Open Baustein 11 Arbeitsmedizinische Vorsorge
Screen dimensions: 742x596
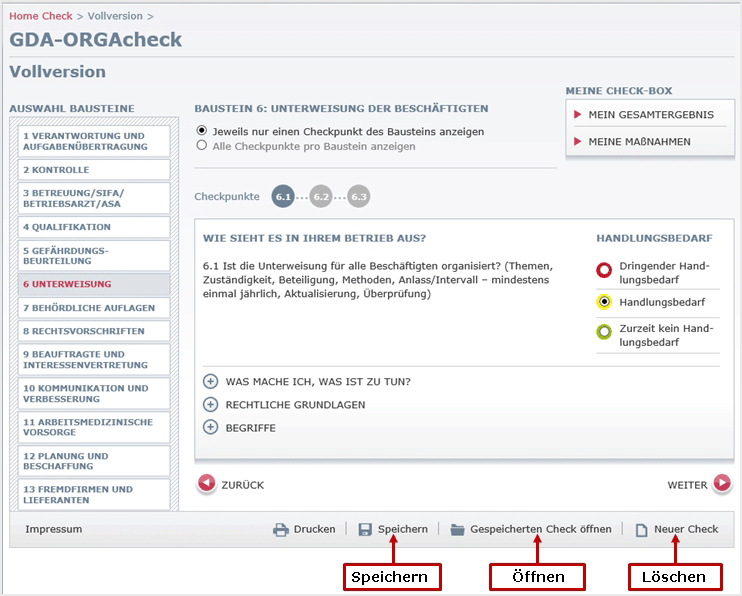point(94,427)
